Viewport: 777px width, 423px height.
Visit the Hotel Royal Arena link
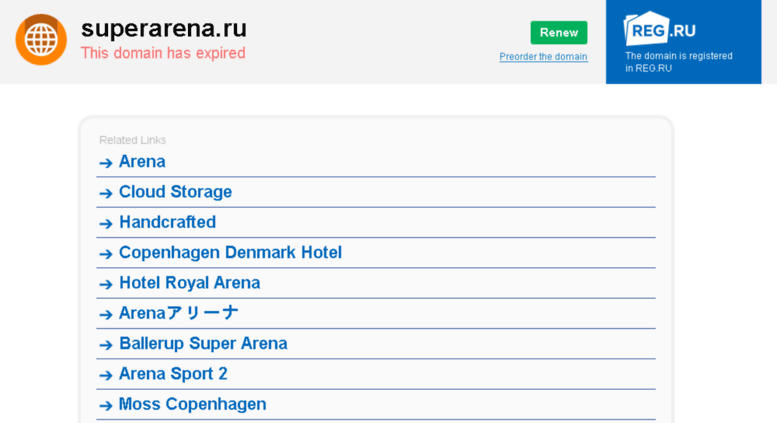[189, 282]
